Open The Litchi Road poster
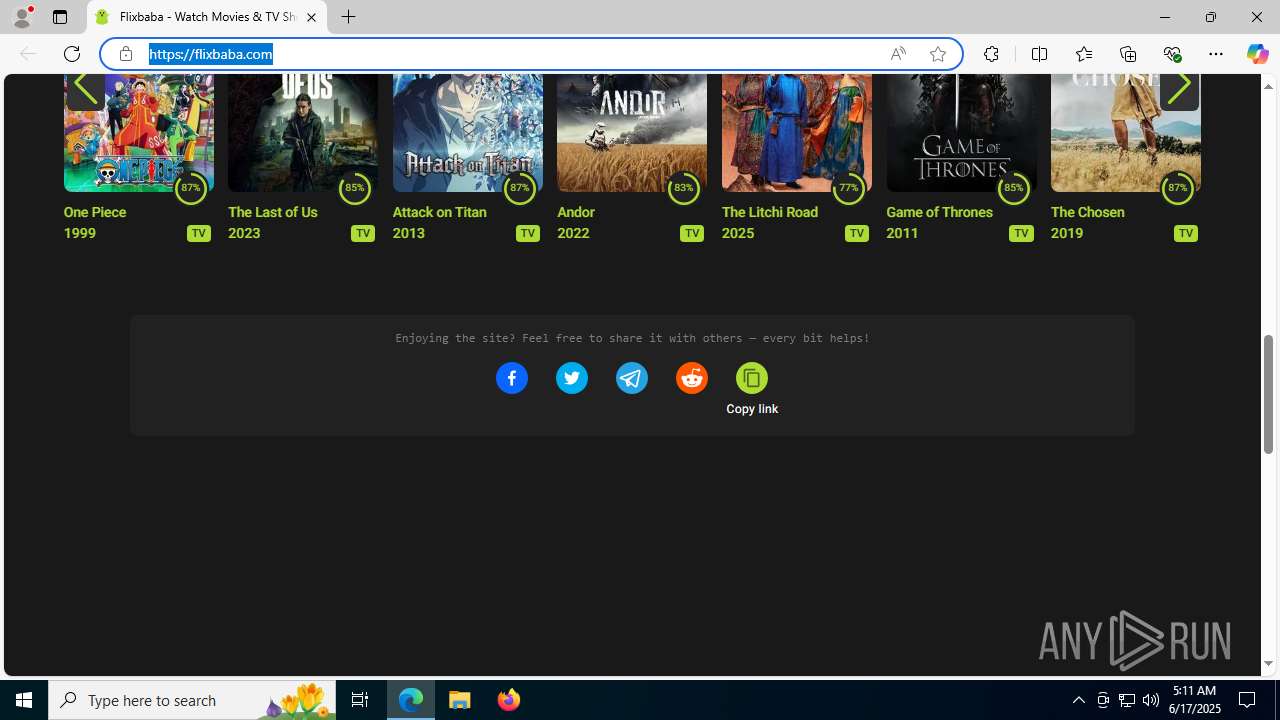Viewport: 1280px width, 720px height. 797,132
